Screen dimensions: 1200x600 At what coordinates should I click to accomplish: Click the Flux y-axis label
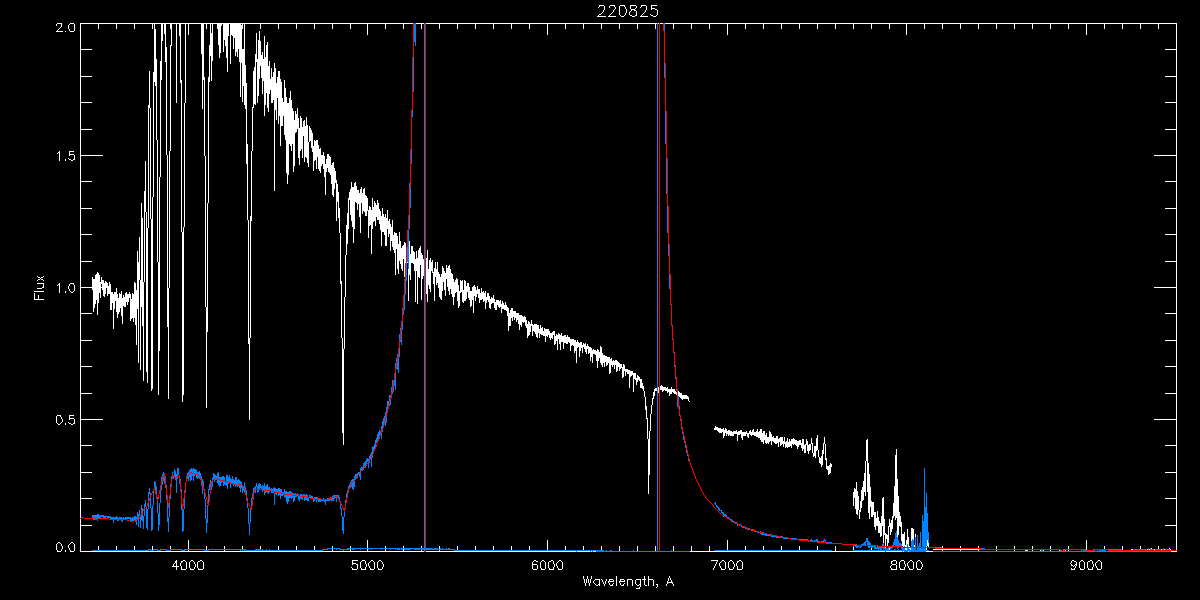(40, 288)
